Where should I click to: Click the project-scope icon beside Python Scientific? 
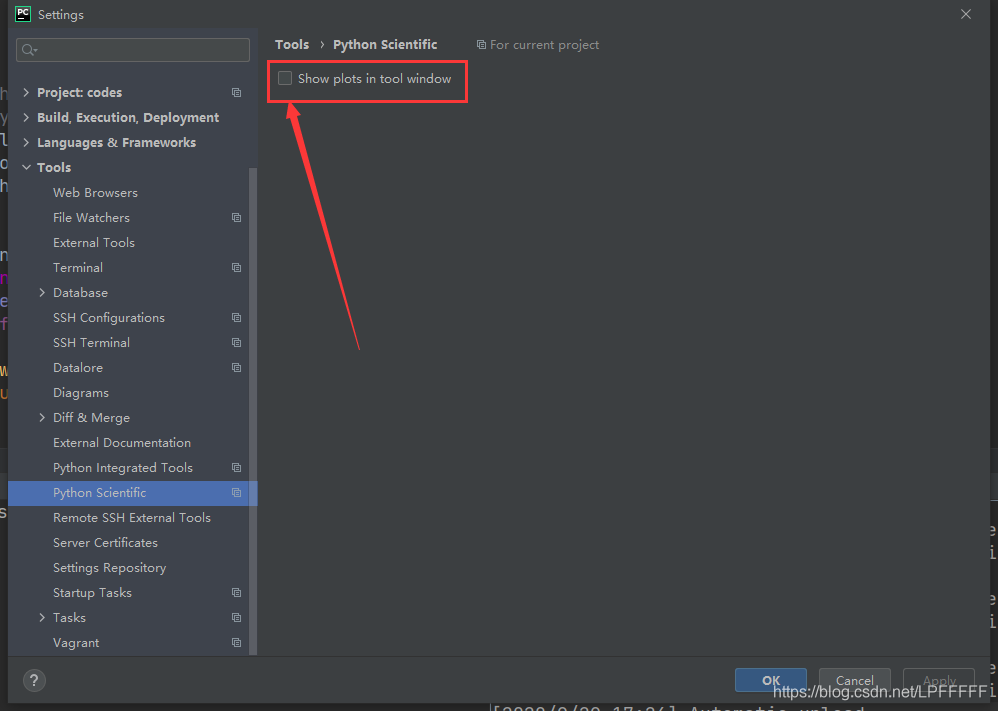point(237,493)
